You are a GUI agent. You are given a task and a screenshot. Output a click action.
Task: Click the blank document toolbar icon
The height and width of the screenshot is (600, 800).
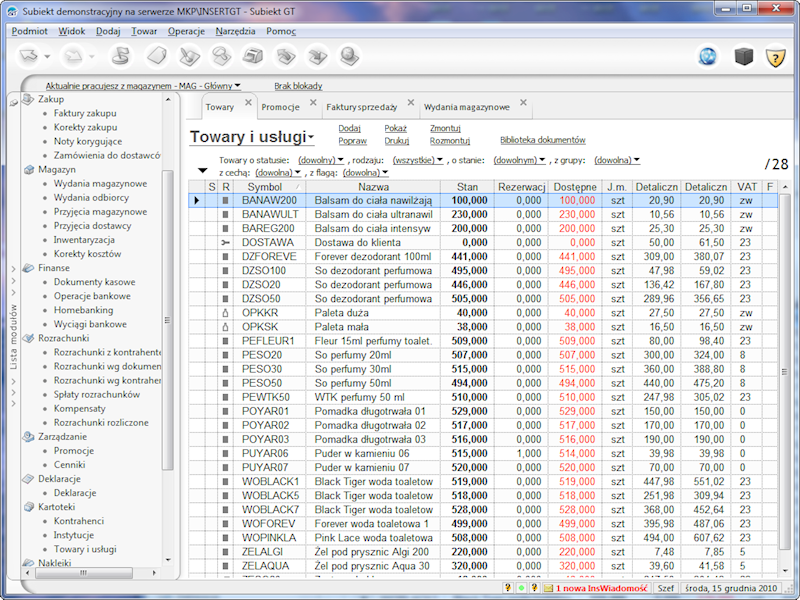(x=157, y=56)
